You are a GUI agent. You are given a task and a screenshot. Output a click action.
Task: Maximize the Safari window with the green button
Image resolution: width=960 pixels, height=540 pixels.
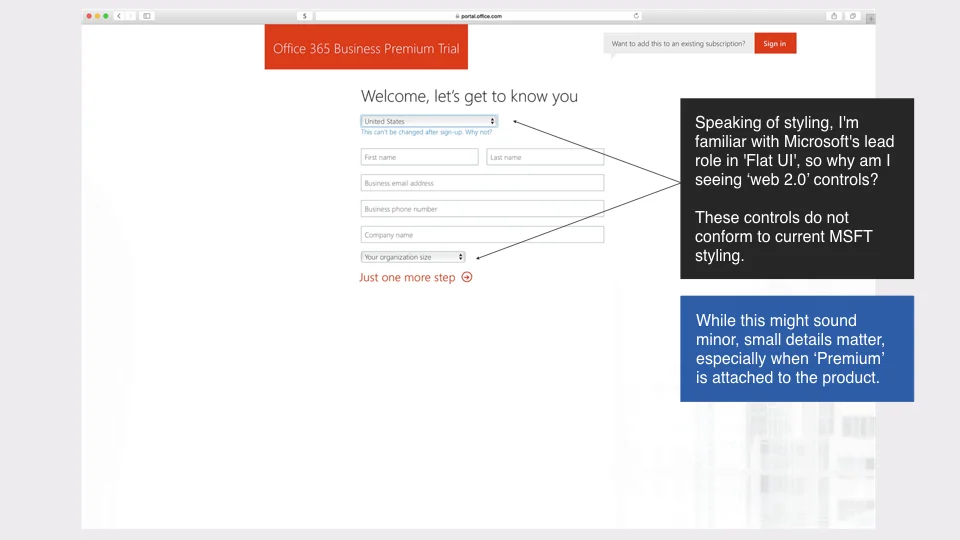[106, 16]
